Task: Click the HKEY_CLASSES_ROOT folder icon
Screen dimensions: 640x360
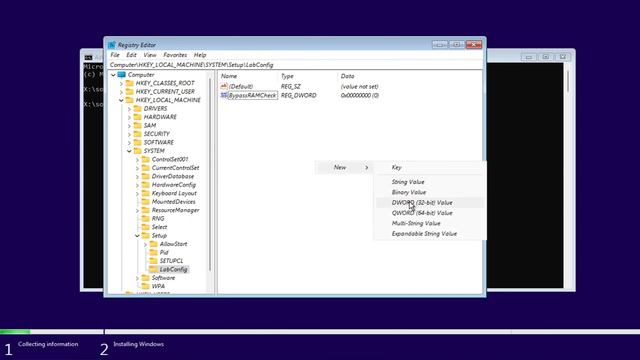Action: (x=129, y=83)
